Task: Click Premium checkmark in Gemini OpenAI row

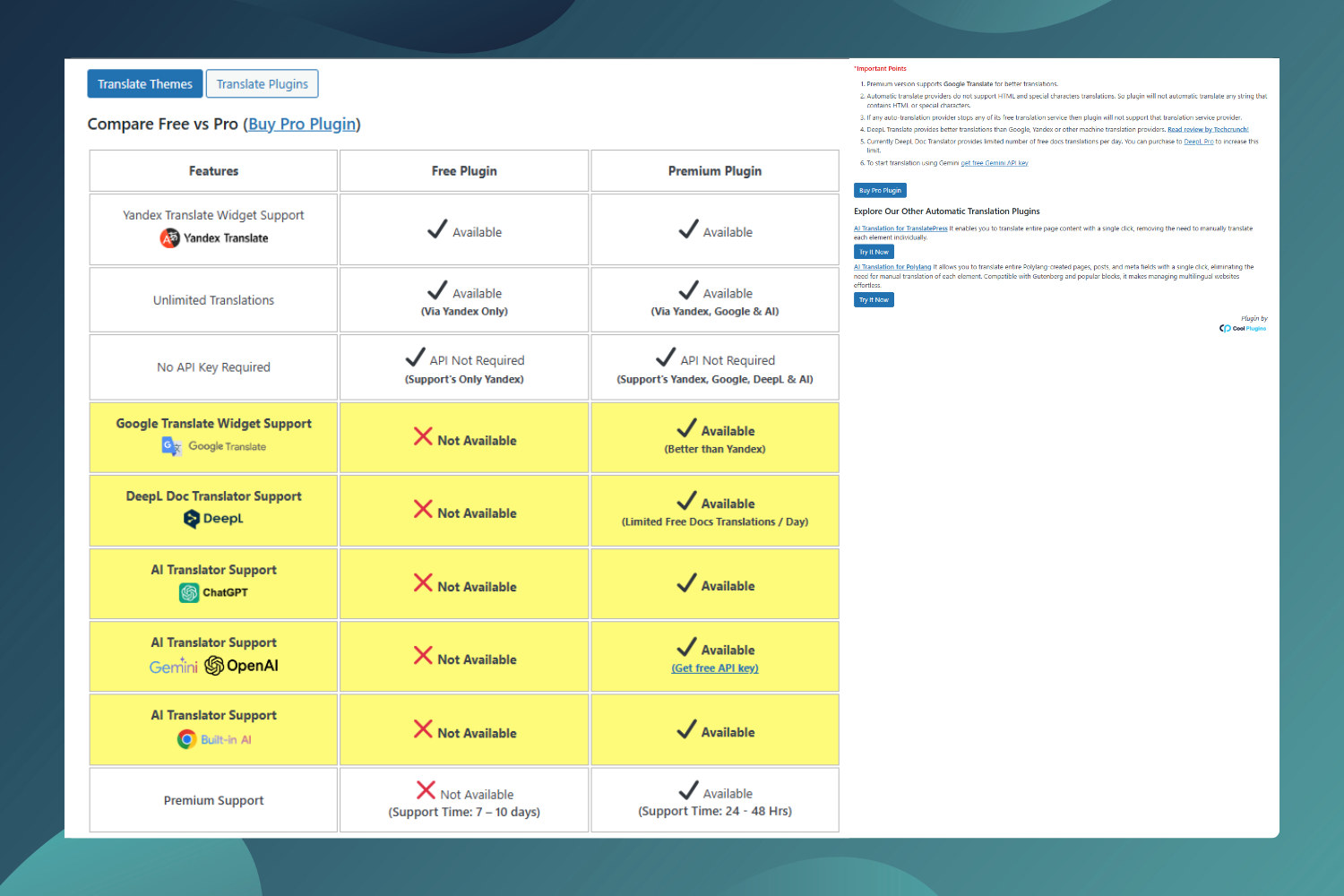Action: point(686,647)
